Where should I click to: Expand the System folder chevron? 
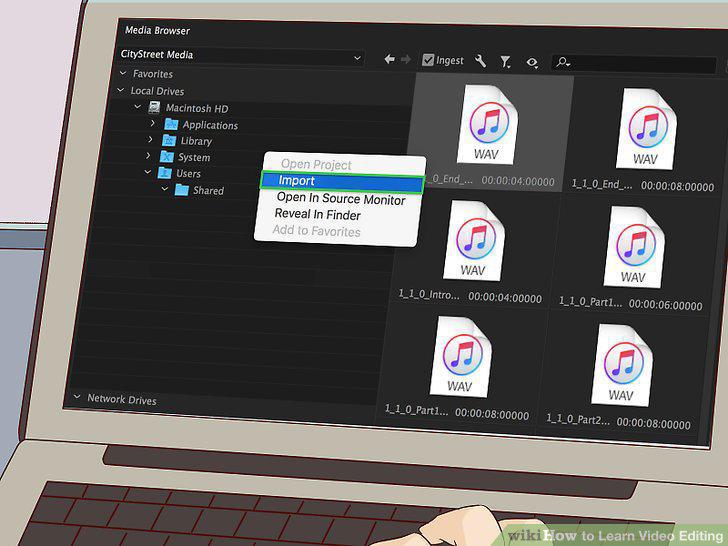point(149,155)
